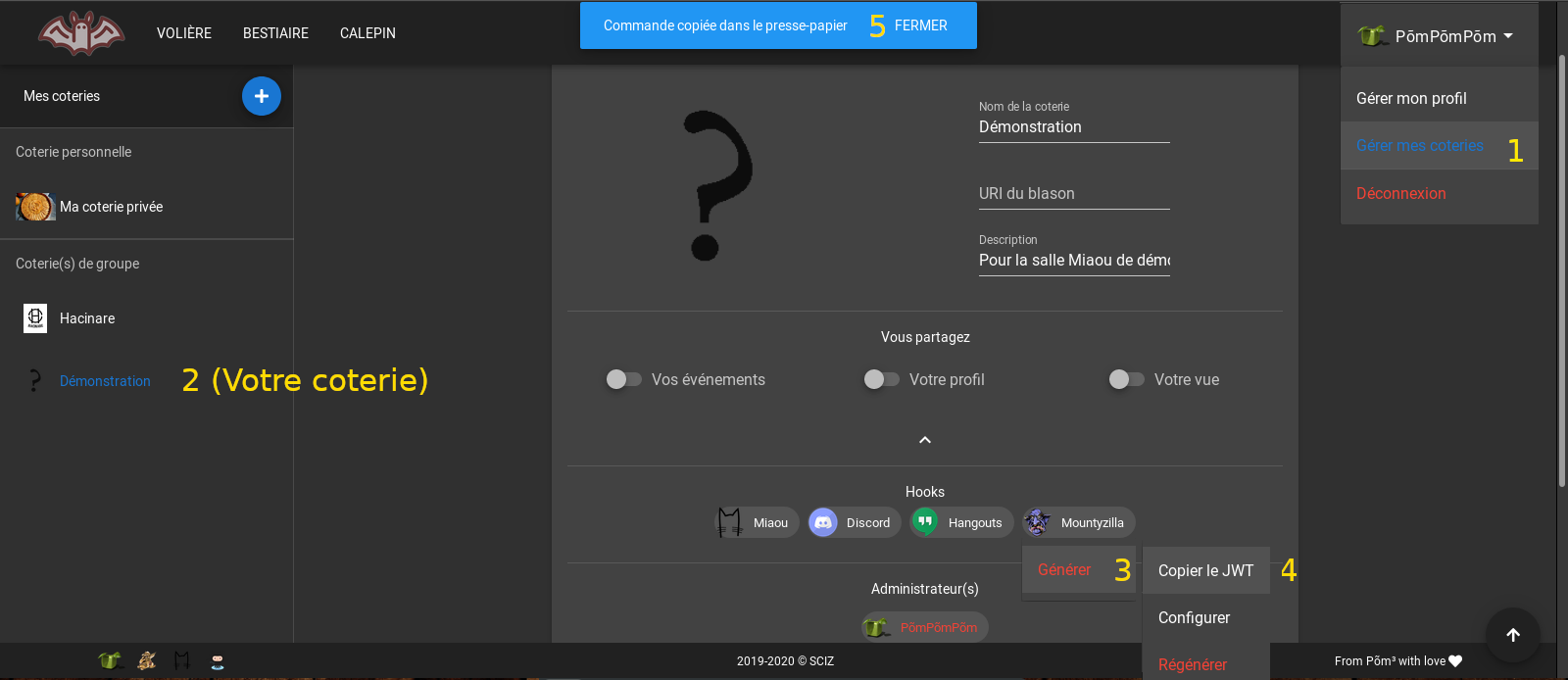Click the SCIZ bat logo

click(81, 33)
